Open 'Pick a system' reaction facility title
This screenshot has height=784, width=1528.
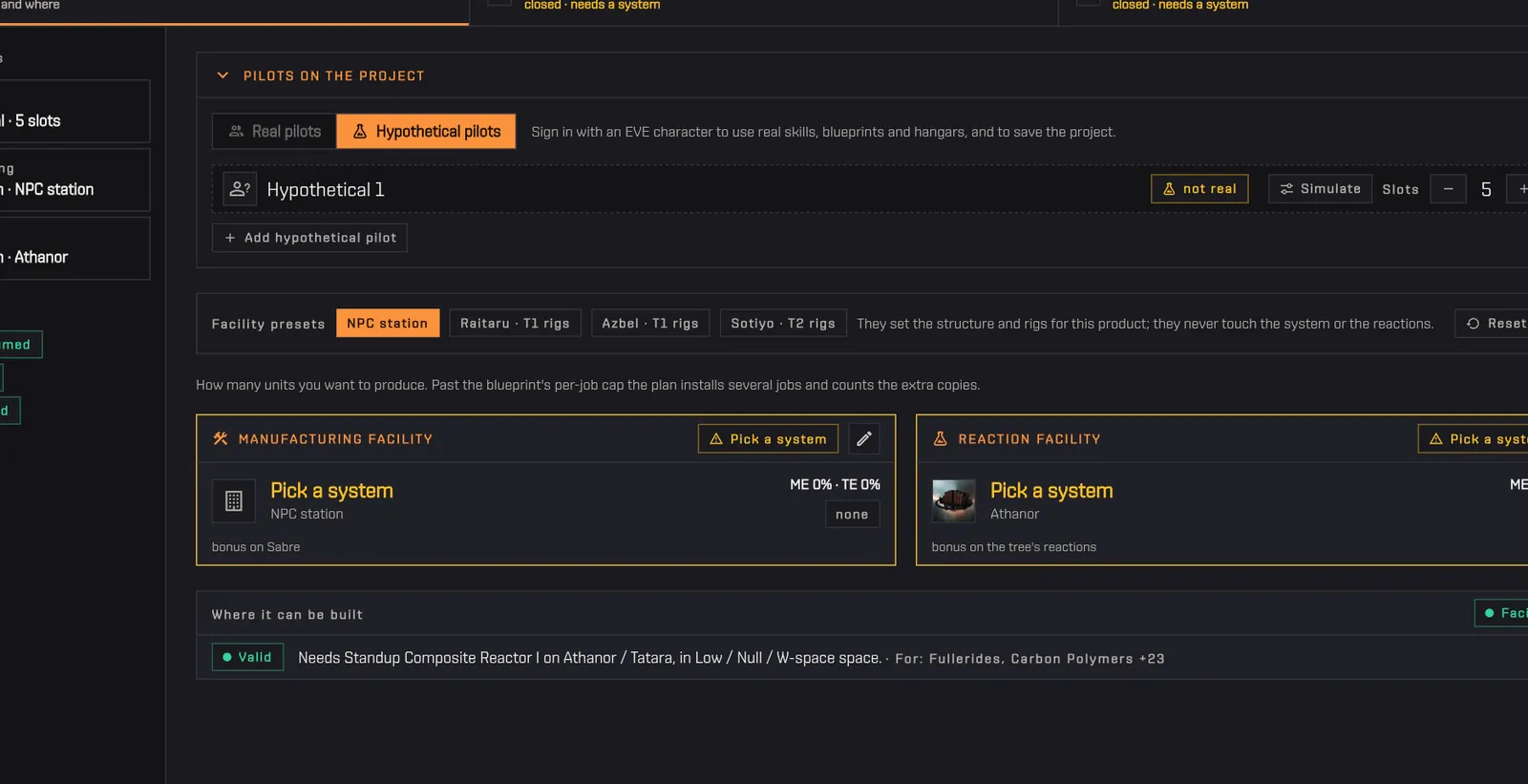(1051, 491)
